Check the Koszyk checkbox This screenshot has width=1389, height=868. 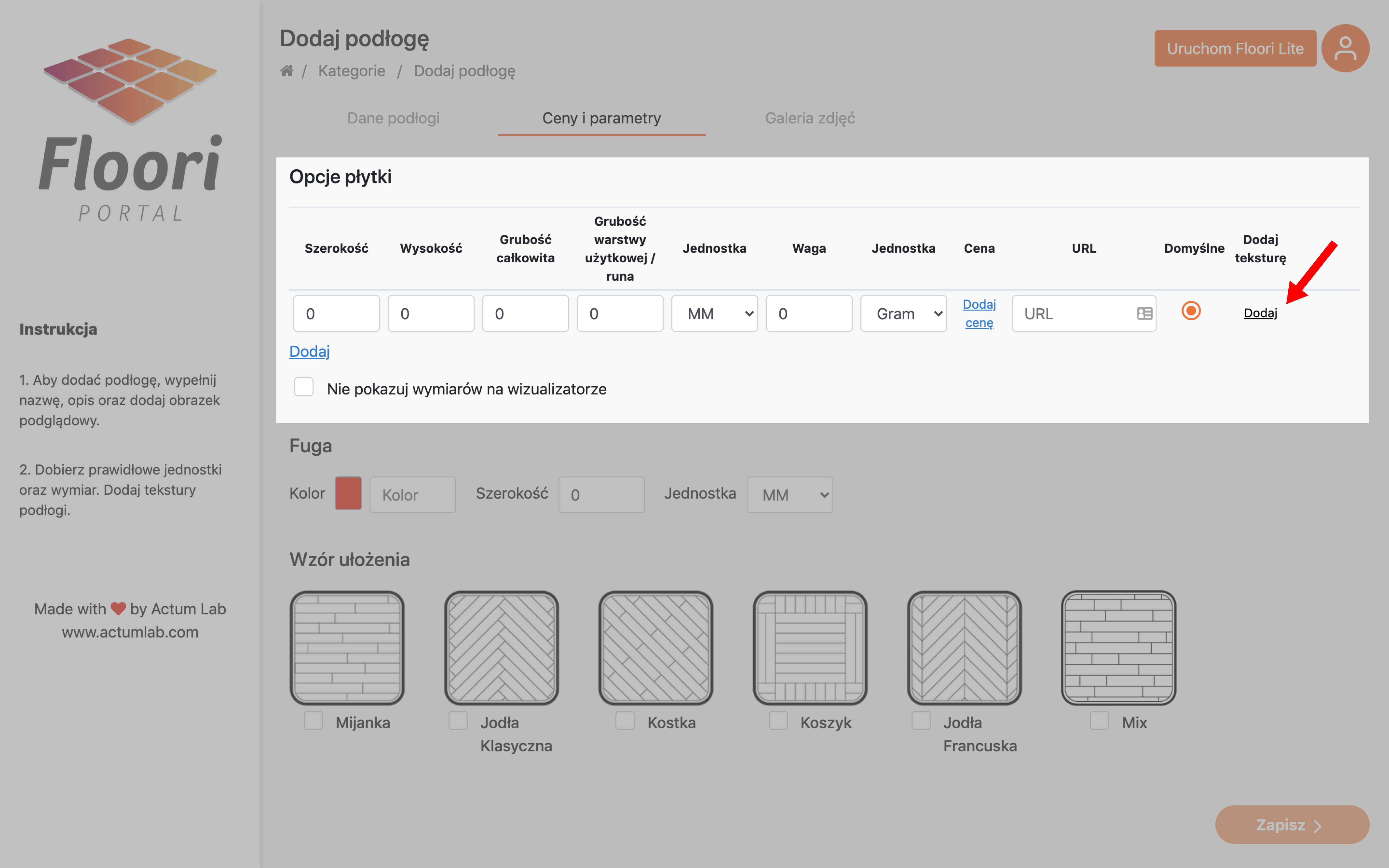(778, 720)
